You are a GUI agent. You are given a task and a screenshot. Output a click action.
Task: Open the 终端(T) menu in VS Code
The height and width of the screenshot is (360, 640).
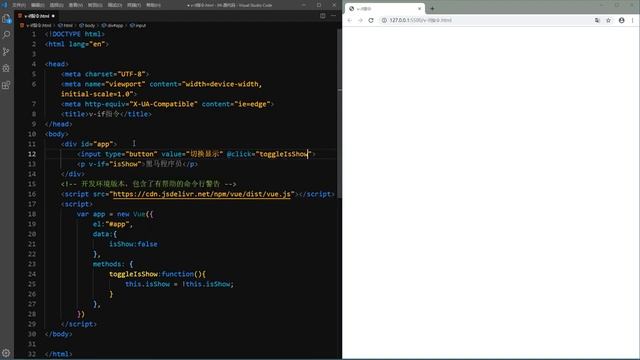(x=134, y=5)
